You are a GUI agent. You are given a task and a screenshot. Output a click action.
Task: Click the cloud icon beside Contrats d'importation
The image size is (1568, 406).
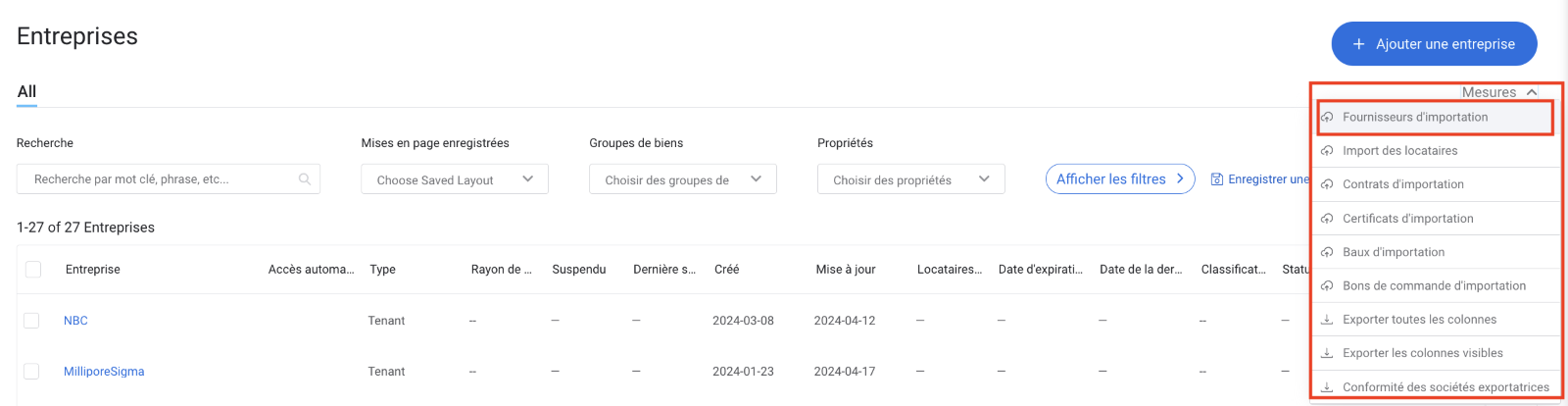click(1327, 184)
